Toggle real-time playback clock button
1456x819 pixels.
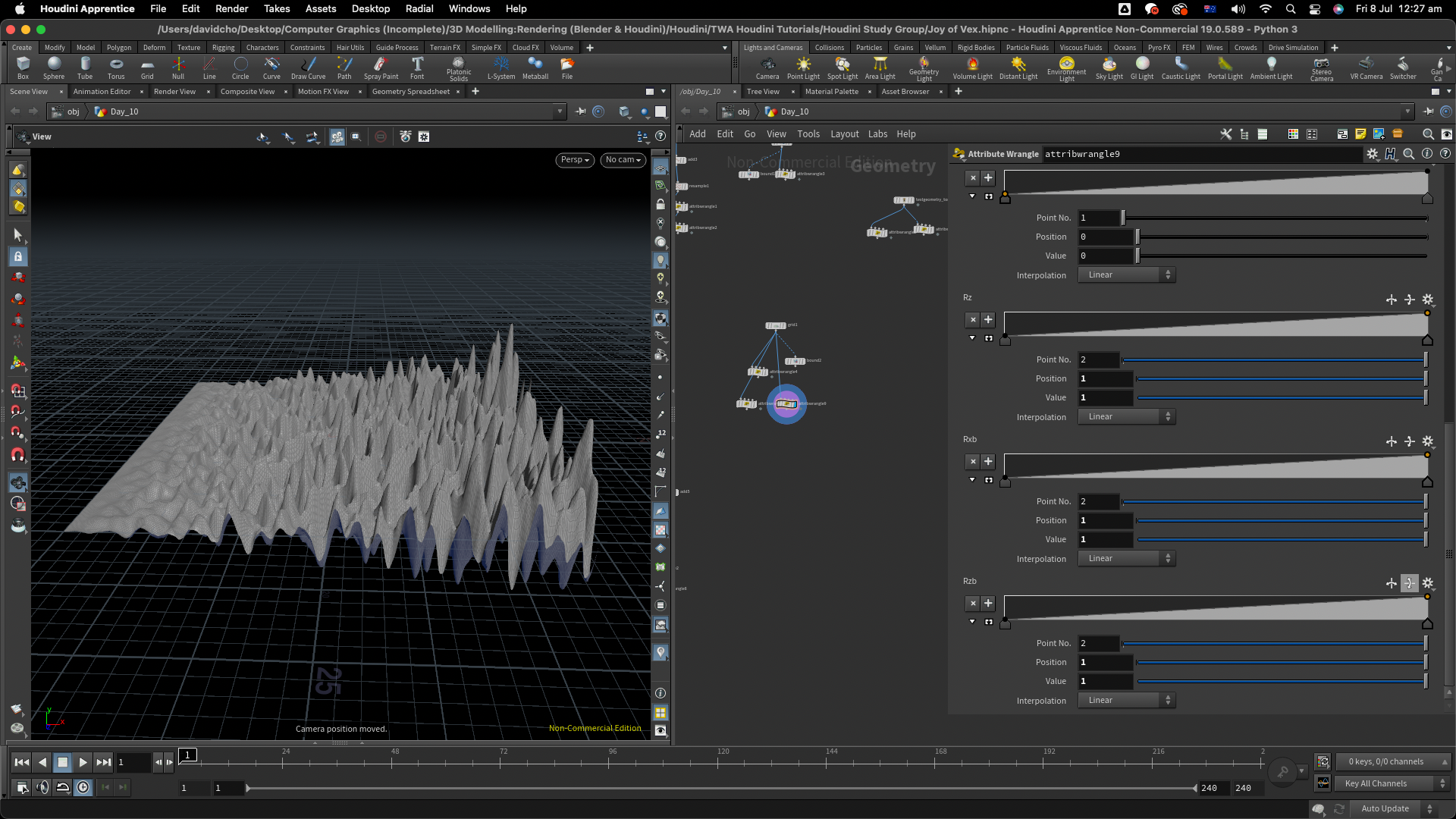tap(83, 787)
